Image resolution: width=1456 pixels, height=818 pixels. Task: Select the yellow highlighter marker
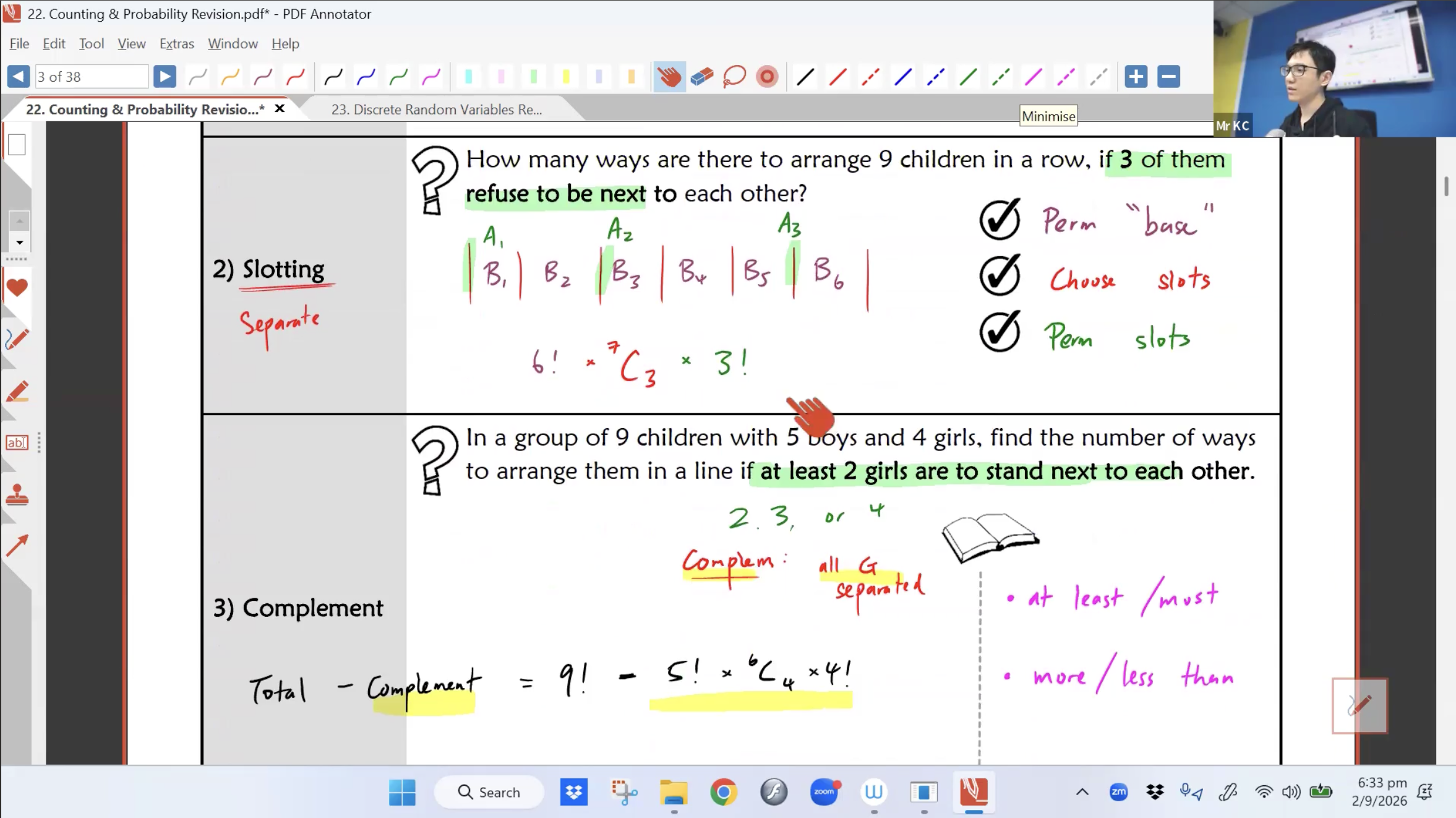point(566,77)
